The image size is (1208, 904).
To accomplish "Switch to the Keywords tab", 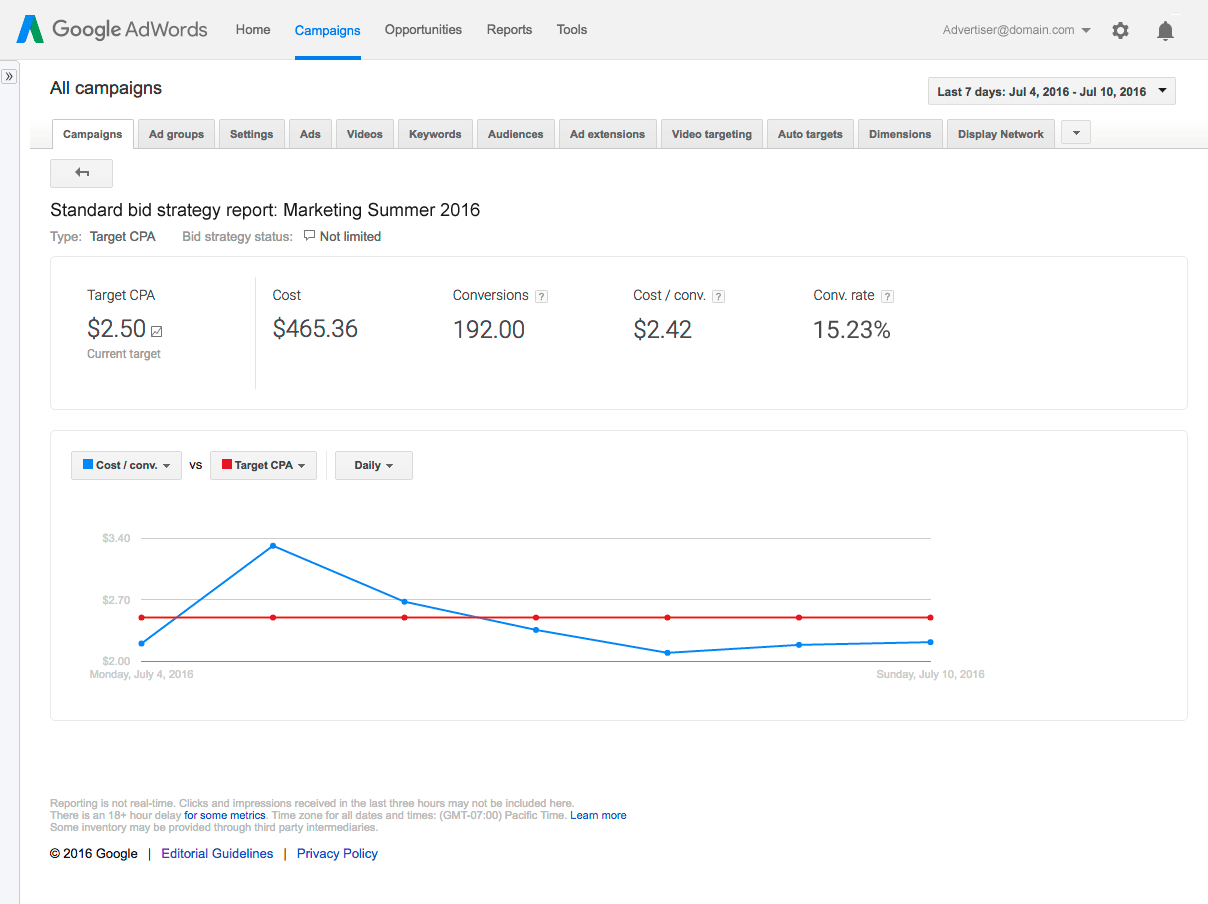I will (434, 133).
